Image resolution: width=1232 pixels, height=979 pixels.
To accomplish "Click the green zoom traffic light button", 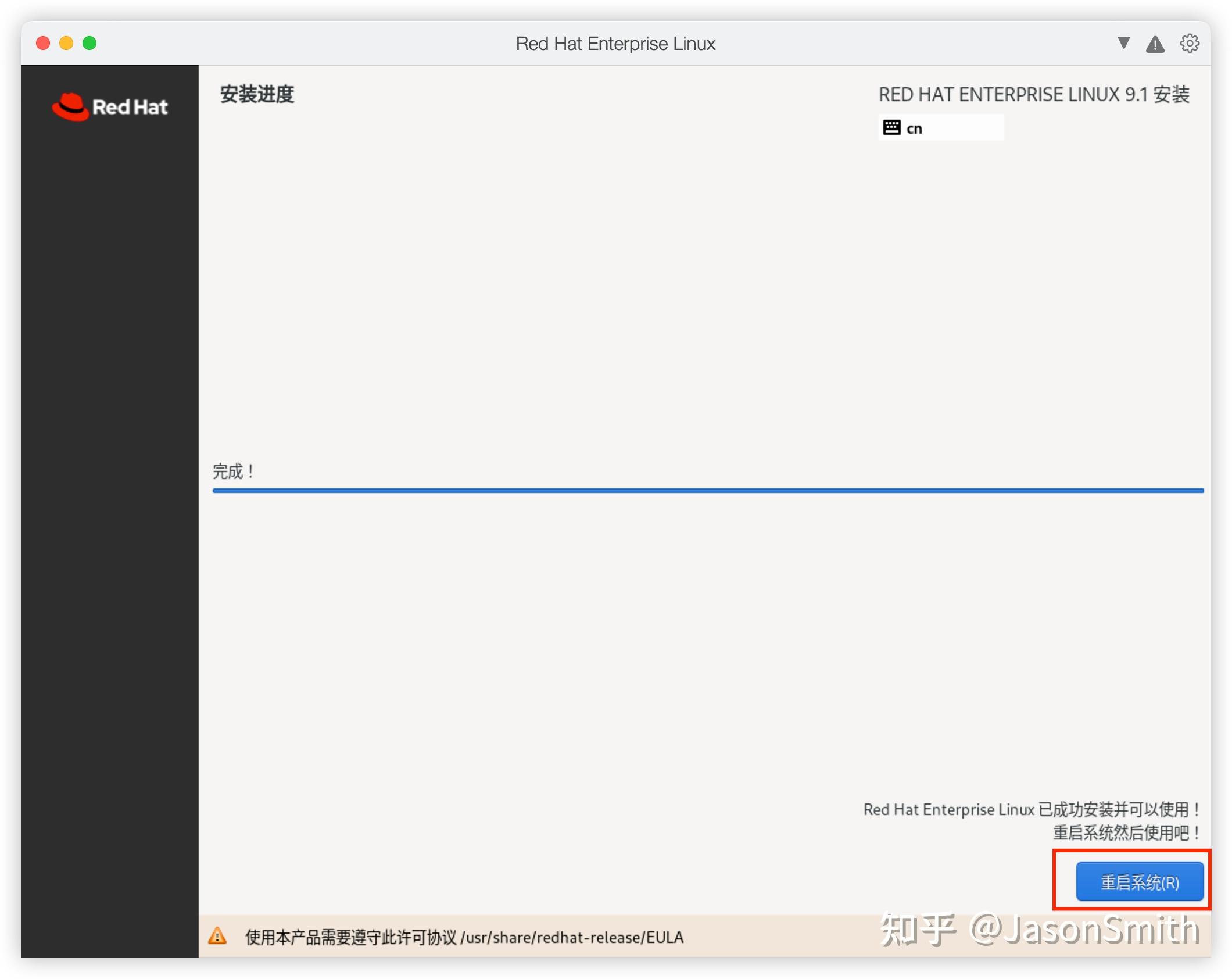I will click(x=89, y=42).
